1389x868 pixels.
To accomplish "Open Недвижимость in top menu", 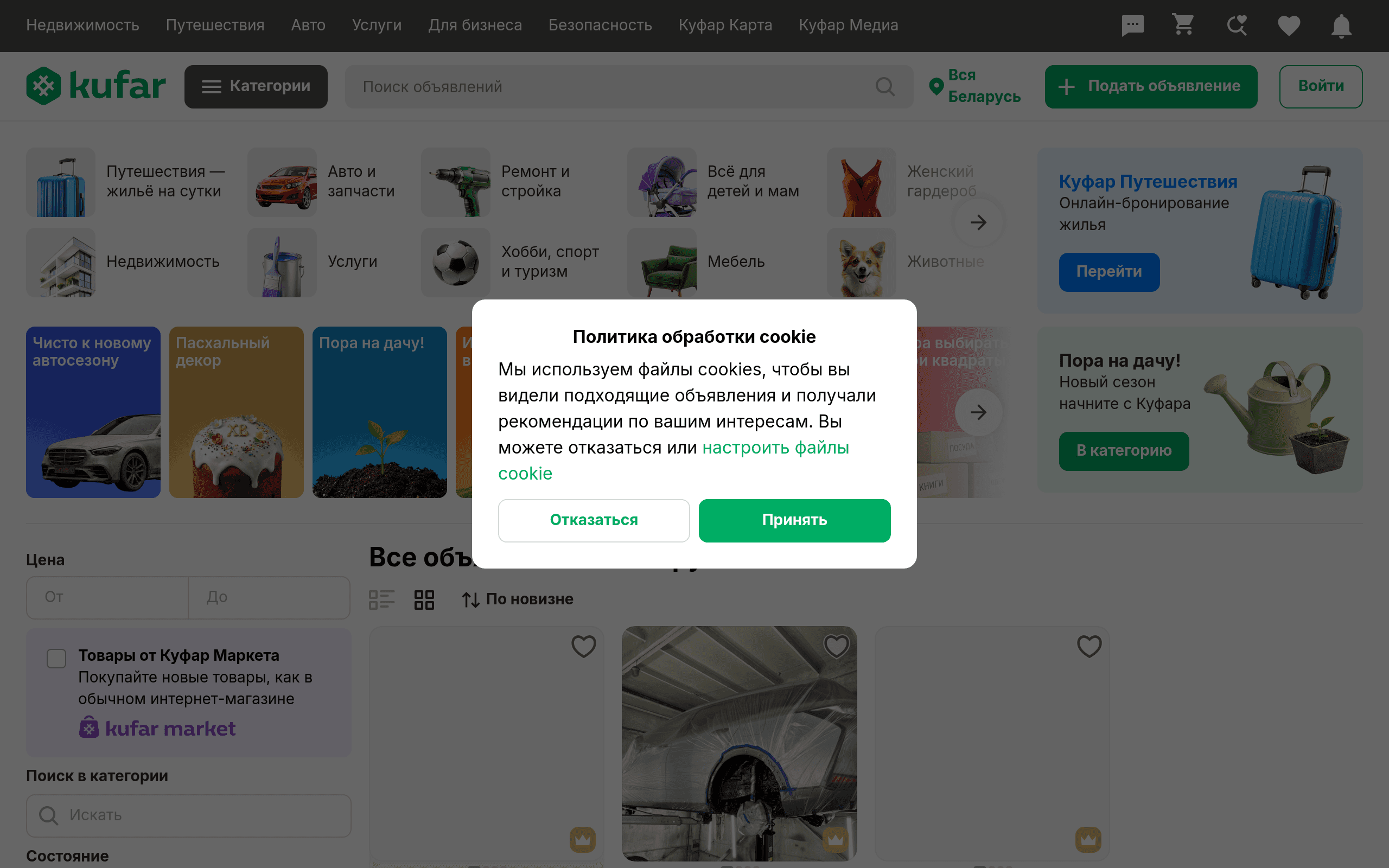I will (x=82, y=25).
